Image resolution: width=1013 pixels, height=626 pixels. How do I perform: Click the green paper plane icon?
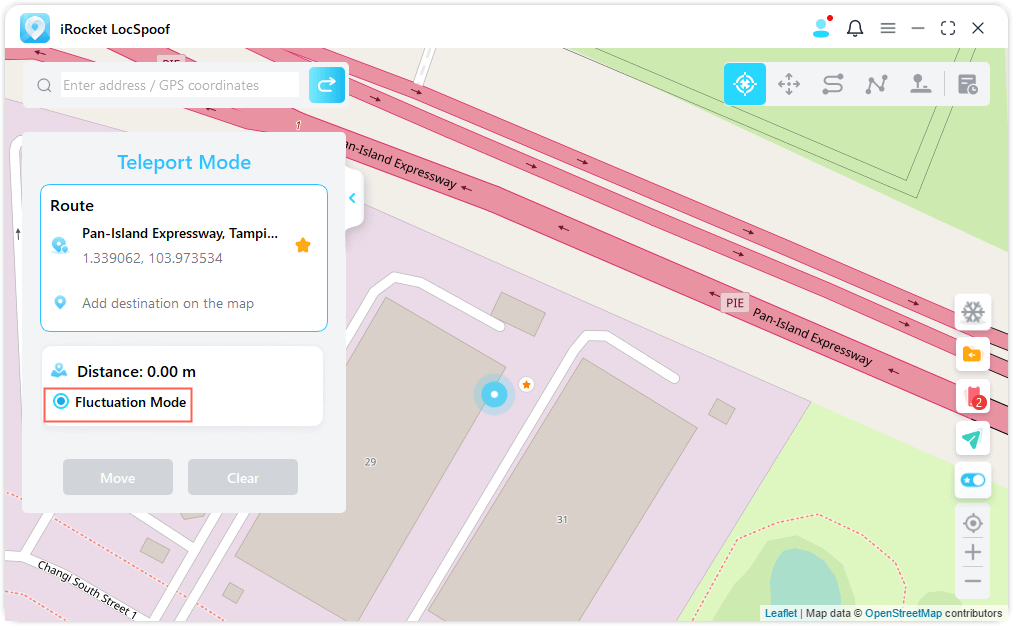[972, 439]
